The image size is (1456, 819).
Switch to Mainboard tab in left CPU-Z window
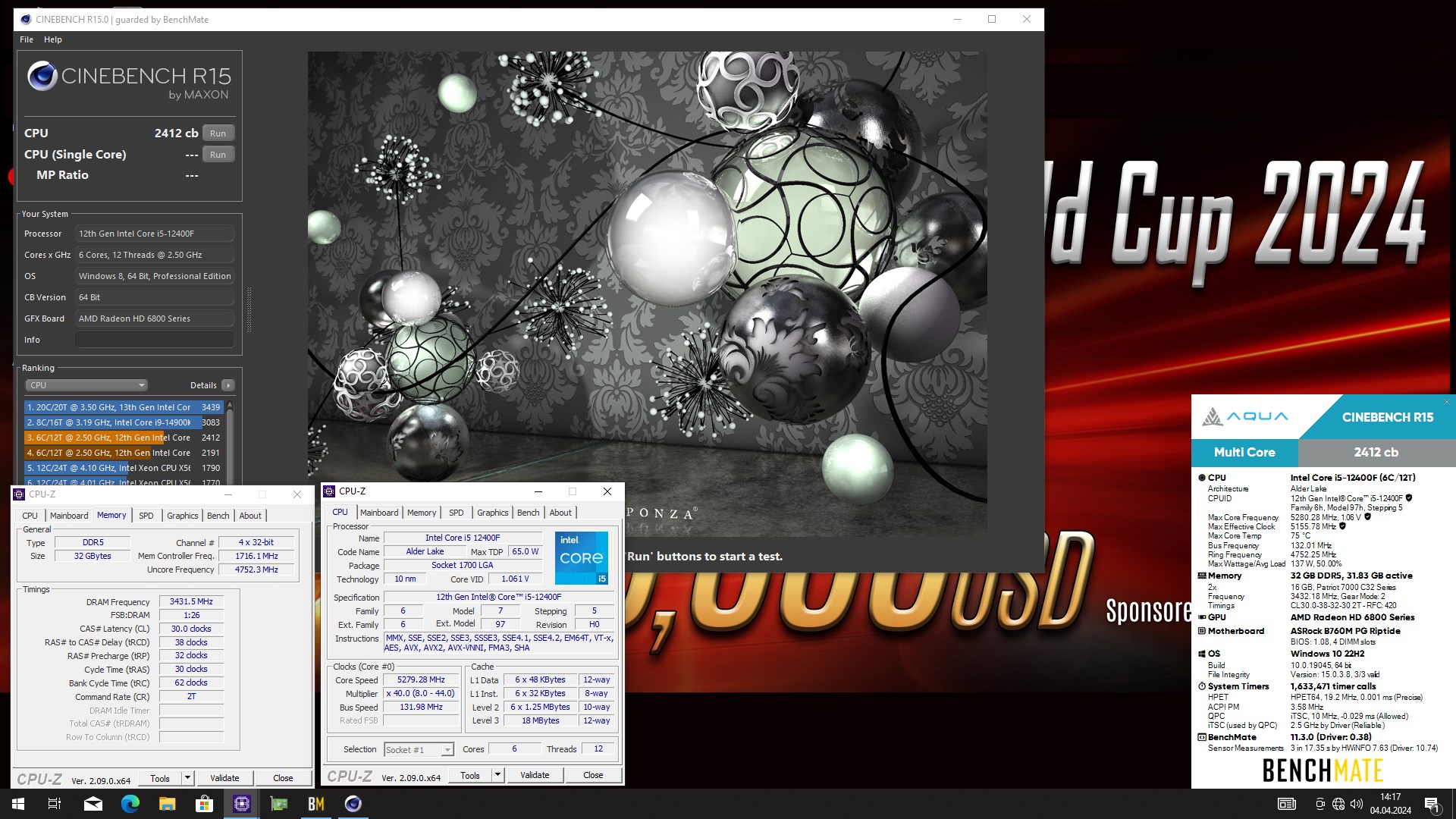point(69,516)
